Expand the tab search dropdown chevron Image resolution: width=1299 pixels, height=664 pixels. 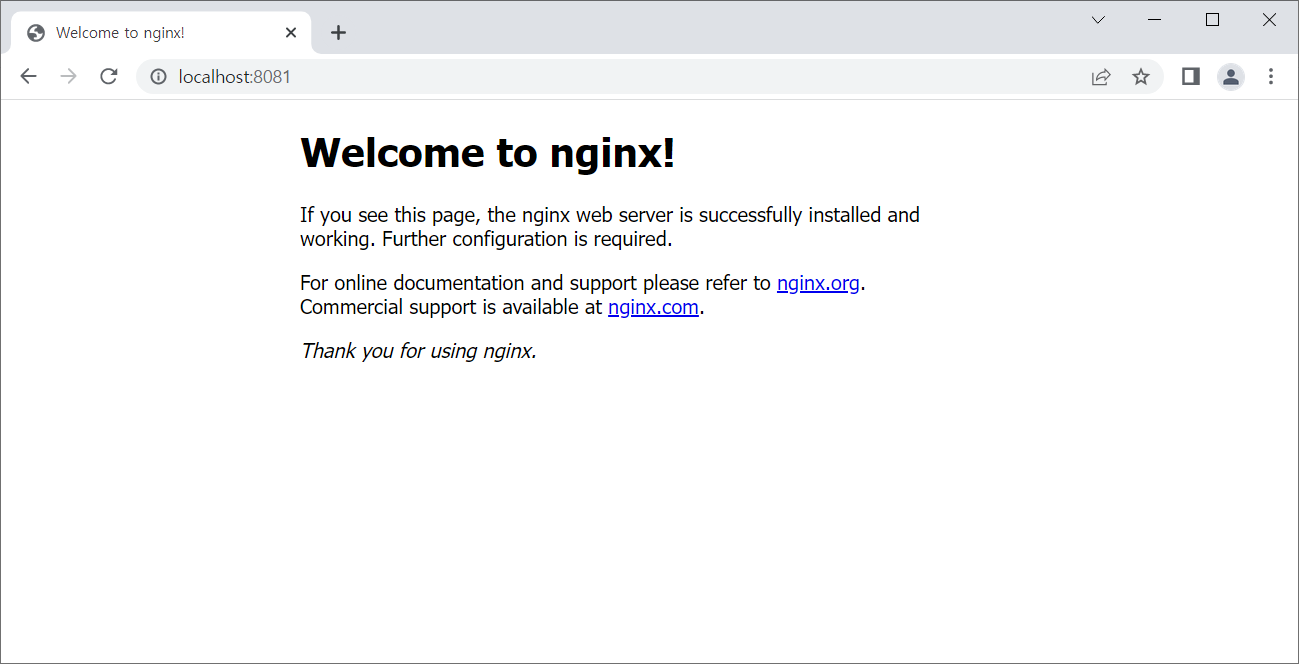click(1098, 19)
